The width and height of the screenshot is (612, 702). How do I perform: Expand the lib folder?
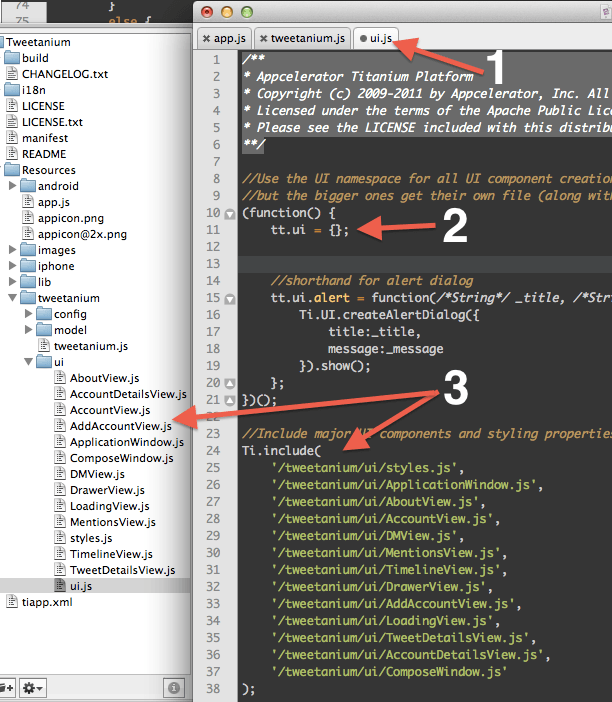pyautogui.click(x=13, y=282)
